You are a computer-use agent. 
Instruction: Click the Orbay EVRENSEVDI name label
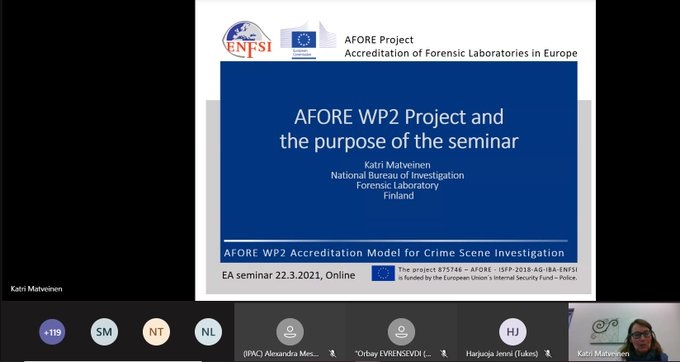pyautogui.click(x=393, y=354)
